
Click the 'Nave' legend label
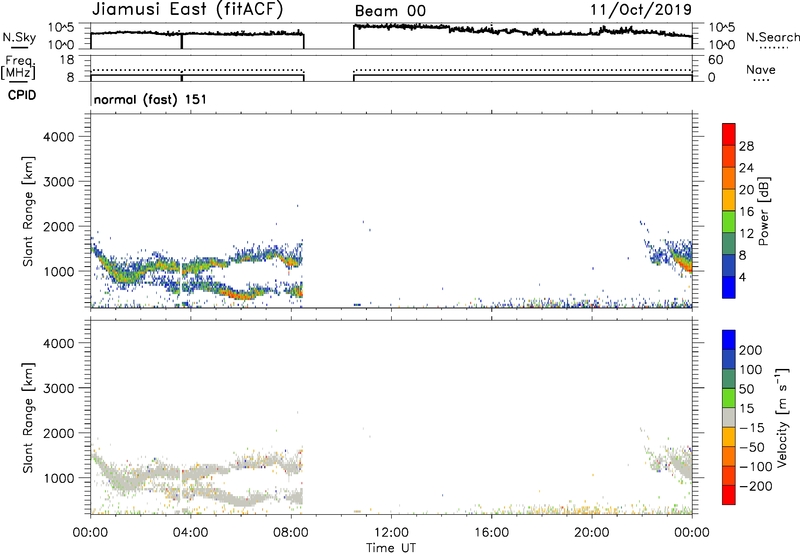pos(761,70)
